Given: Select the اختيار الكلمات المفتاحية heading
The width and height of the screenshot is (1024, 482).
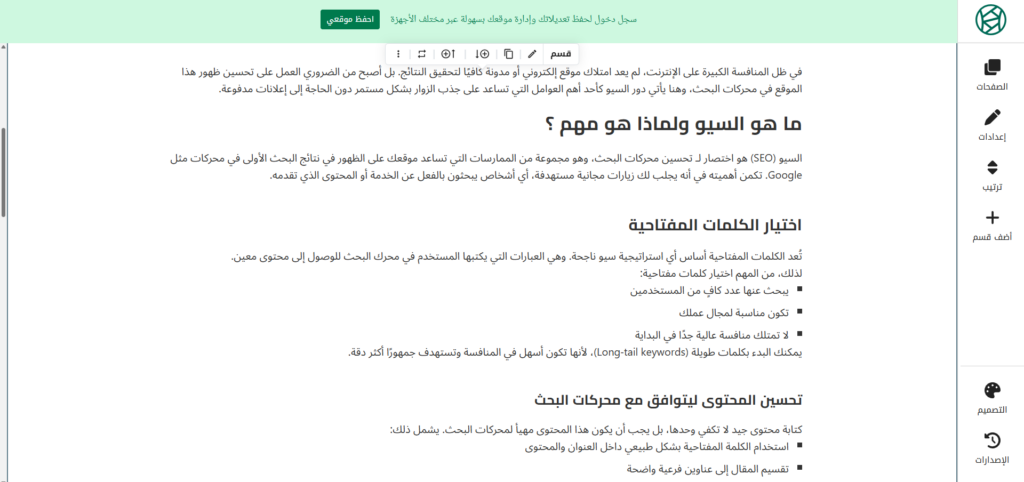Looking at the screenshot, I should click(x=713, y=224).
